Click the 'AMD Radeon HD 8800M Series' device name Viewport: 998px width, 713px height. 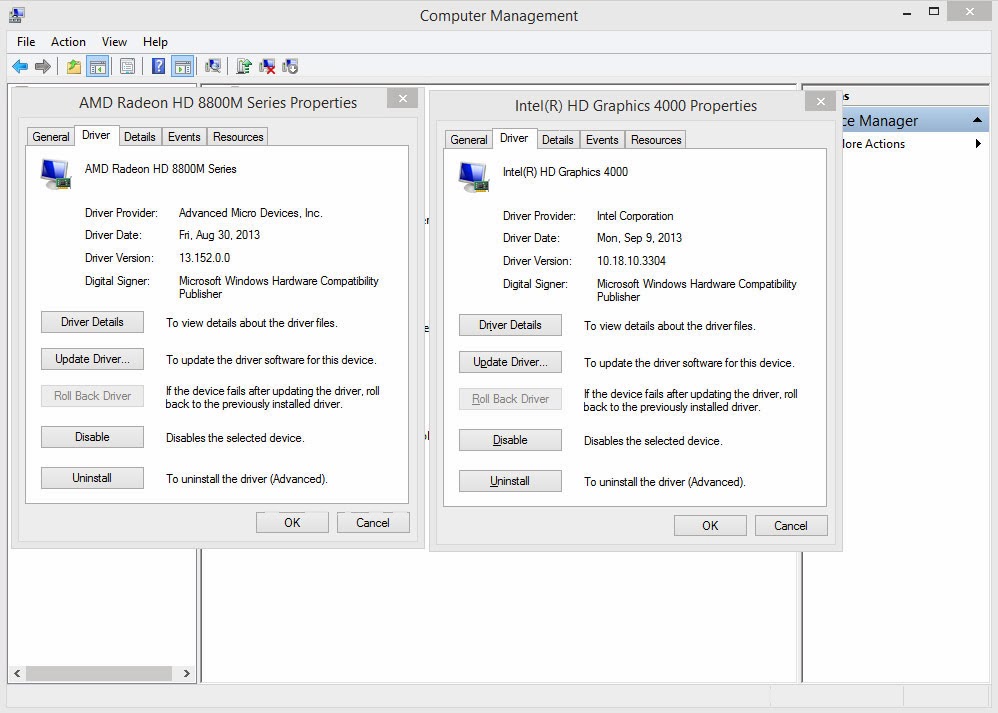click(x=160, y=169)
